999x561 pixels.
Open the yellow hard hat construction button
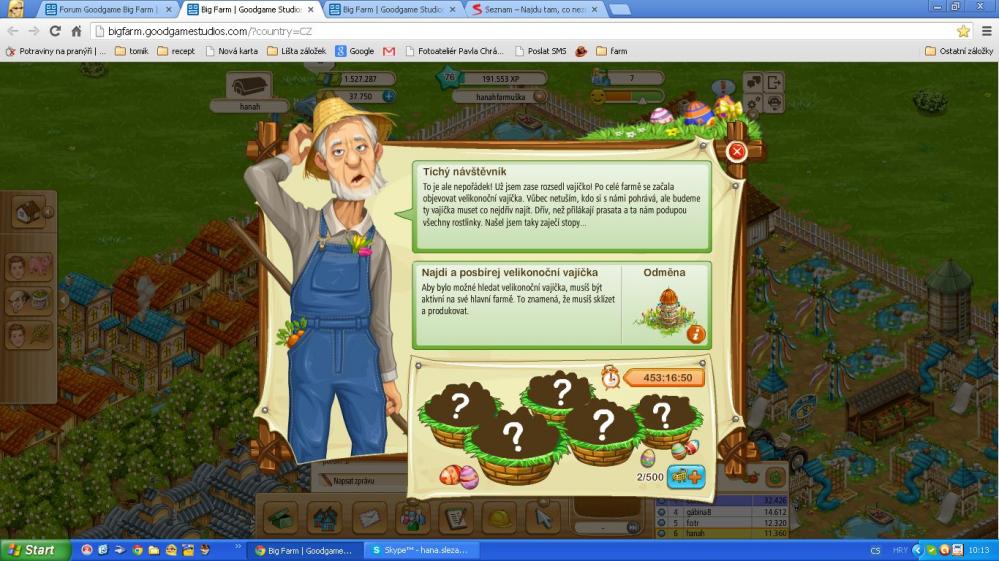click(500, 518)
